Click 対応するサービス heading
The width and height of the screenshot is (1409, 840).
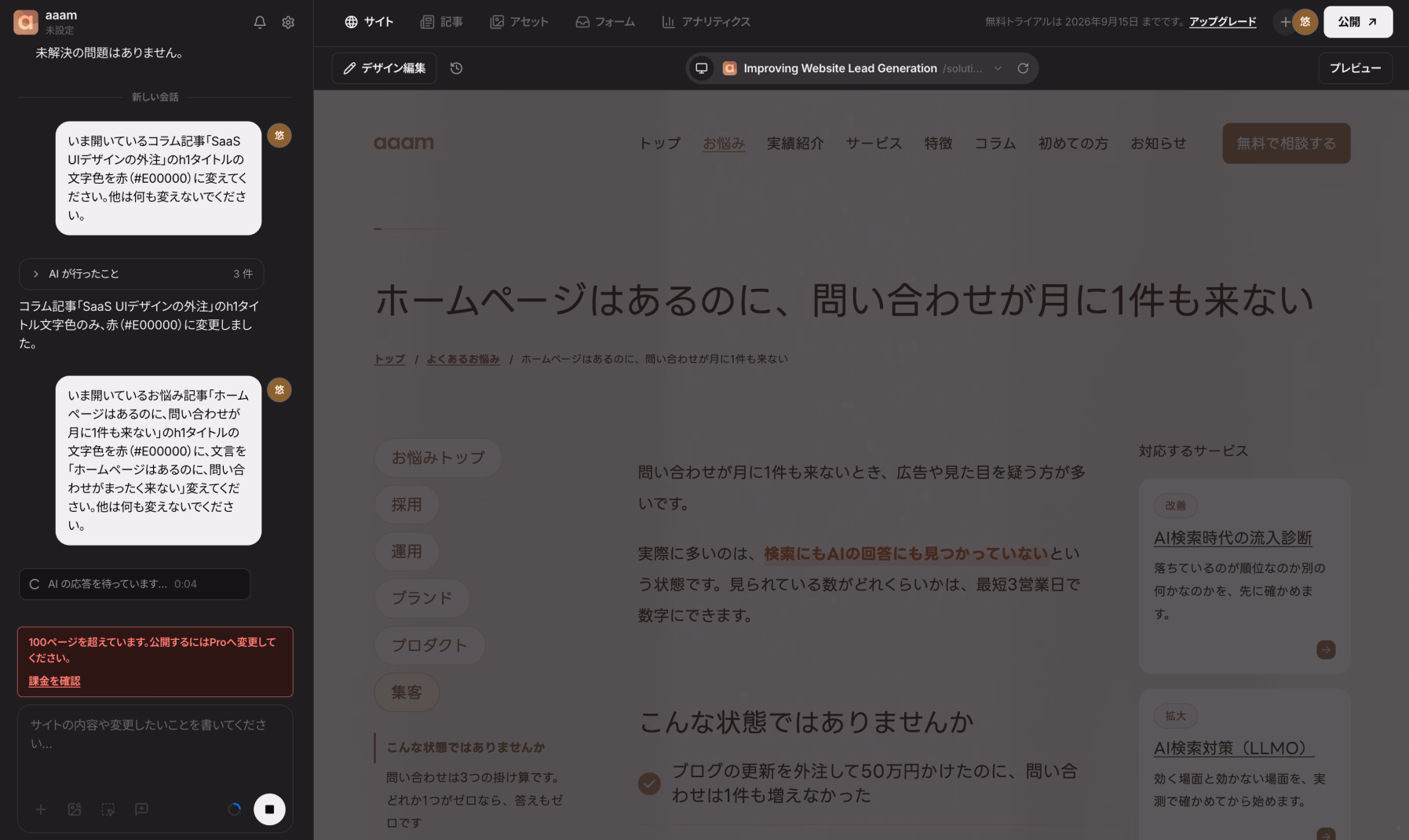1193,451
